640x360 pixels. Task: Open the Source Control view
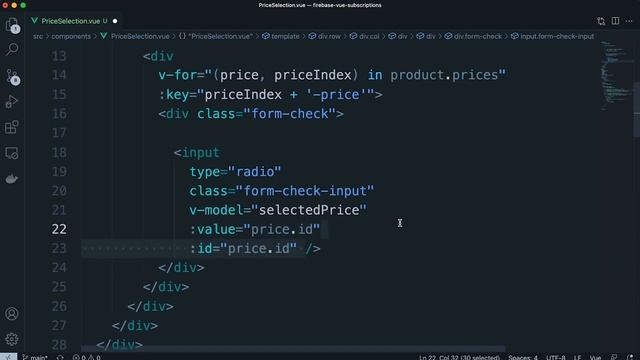click(12, 76)
